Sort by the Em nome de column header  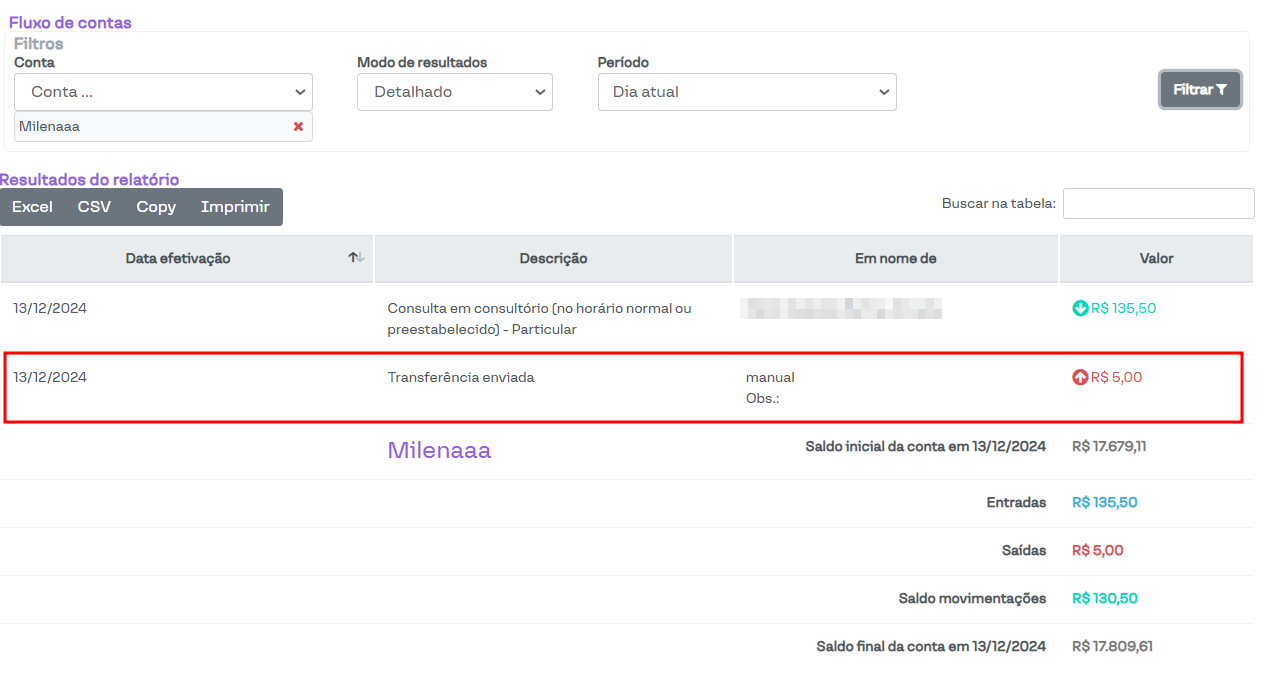[895, 258]
